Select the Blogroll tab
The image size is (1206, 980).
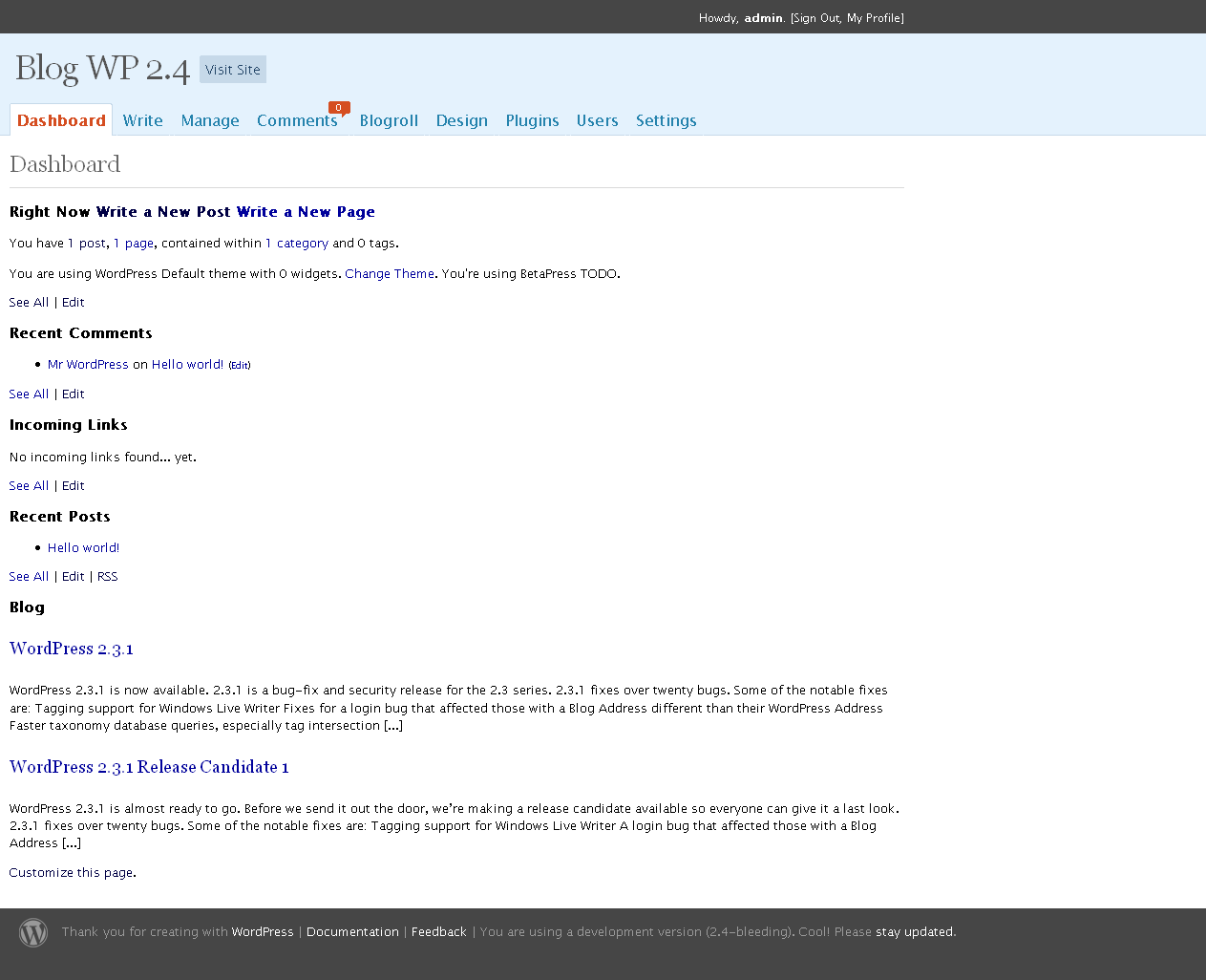389,120
